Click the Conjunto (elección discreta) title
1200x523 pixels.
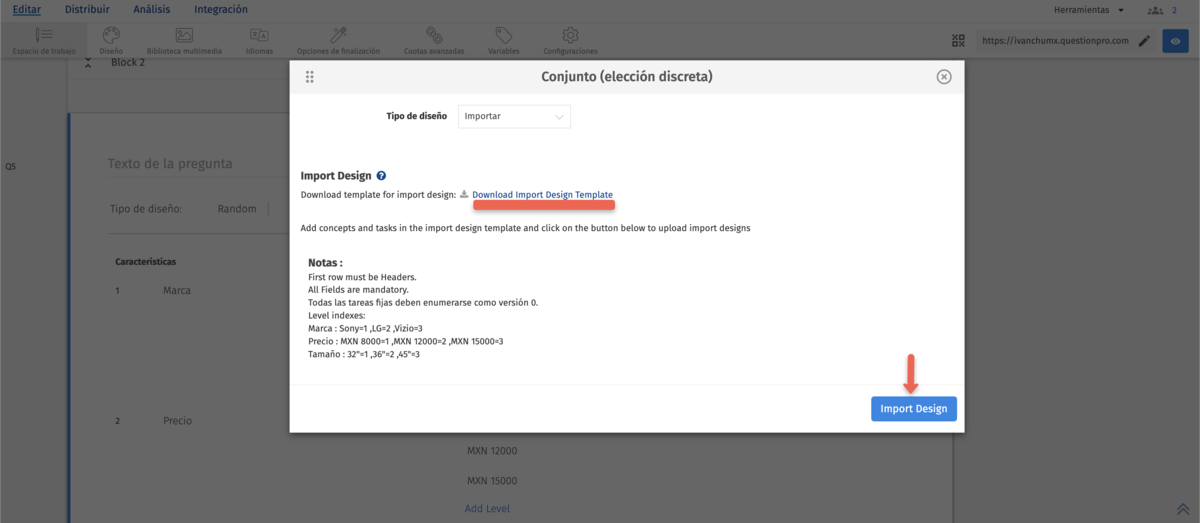627,76
